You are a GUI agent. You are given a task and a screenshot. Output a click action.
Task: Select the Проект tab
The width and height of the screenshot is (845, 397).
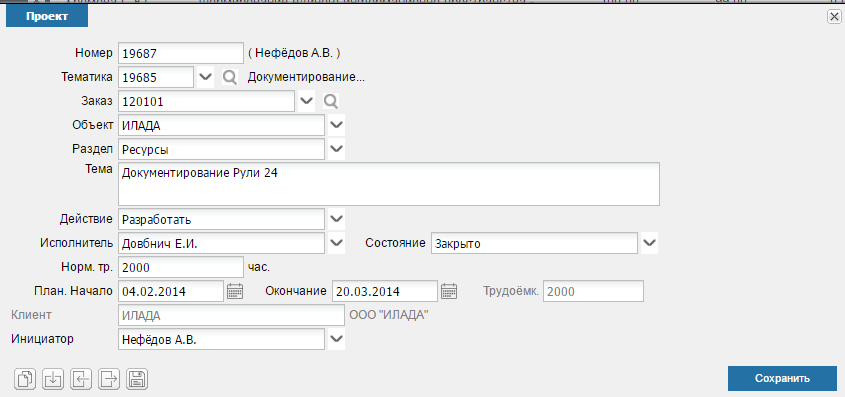pos(47,16)
